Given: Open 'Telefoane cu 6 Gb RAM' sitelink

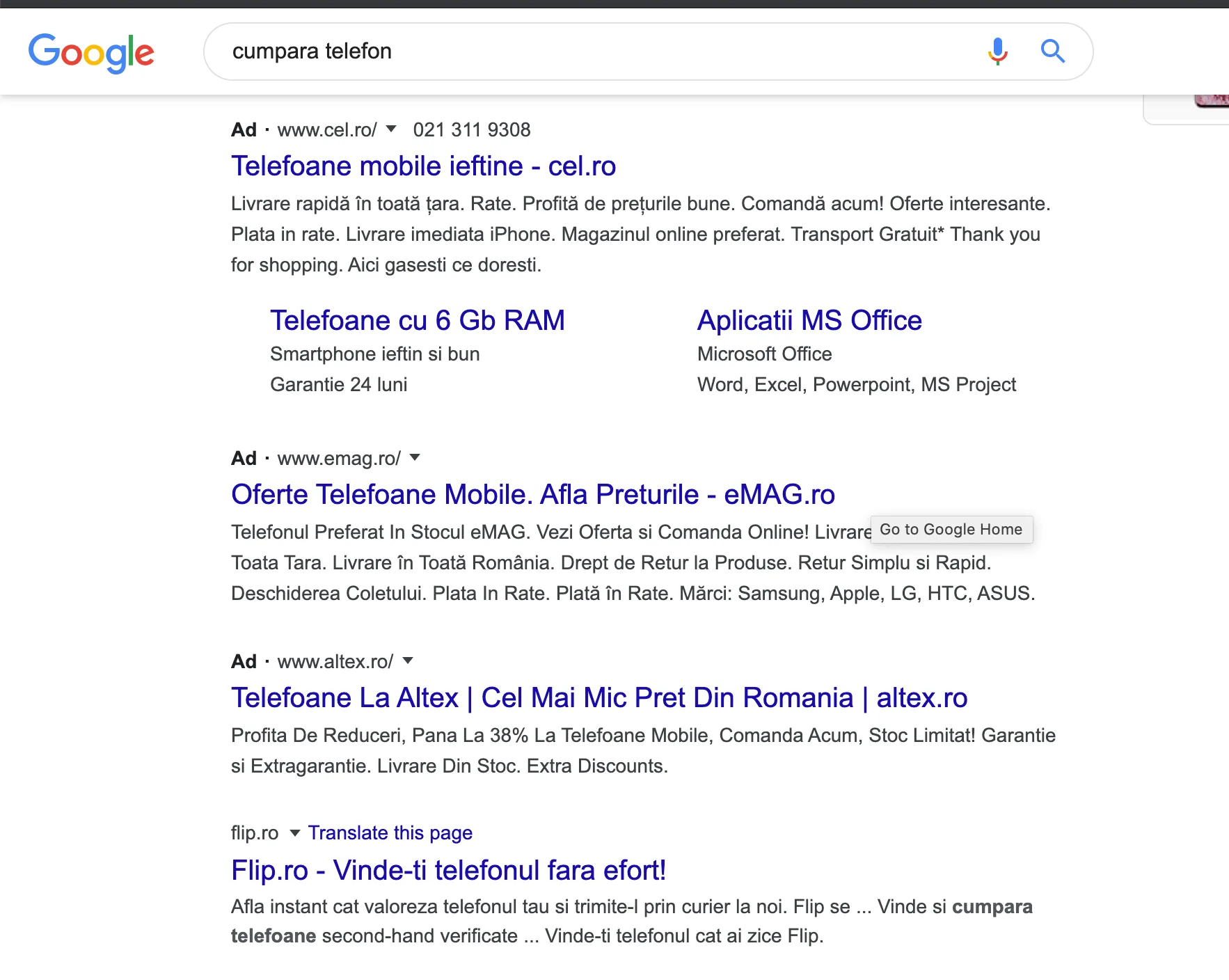Looking at the screenshot, I should (x=418, y=321).
